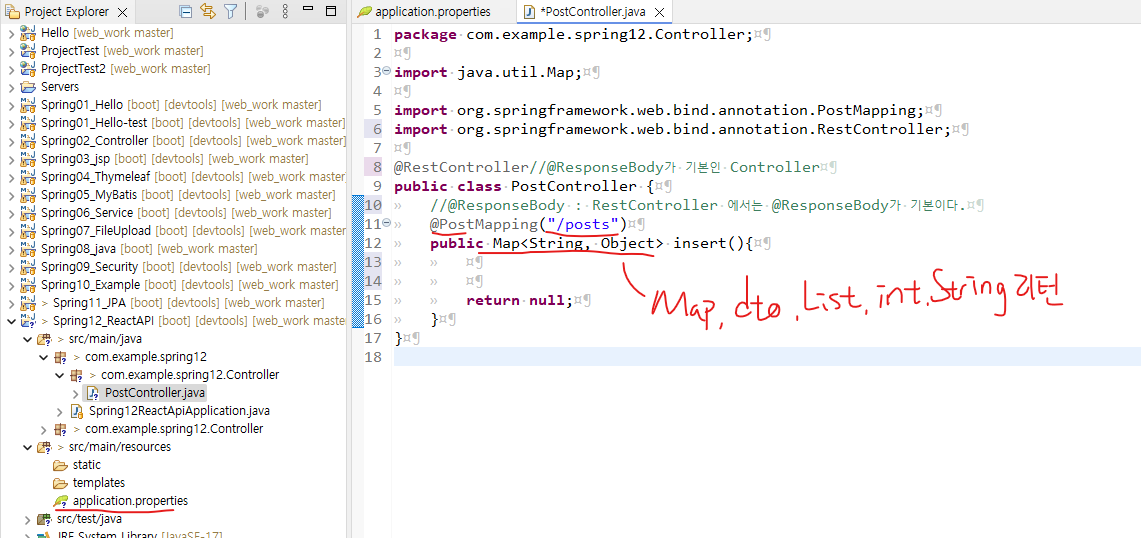Click the Hello project icon
Screen dimensions: 1141x538
point(28,33)
